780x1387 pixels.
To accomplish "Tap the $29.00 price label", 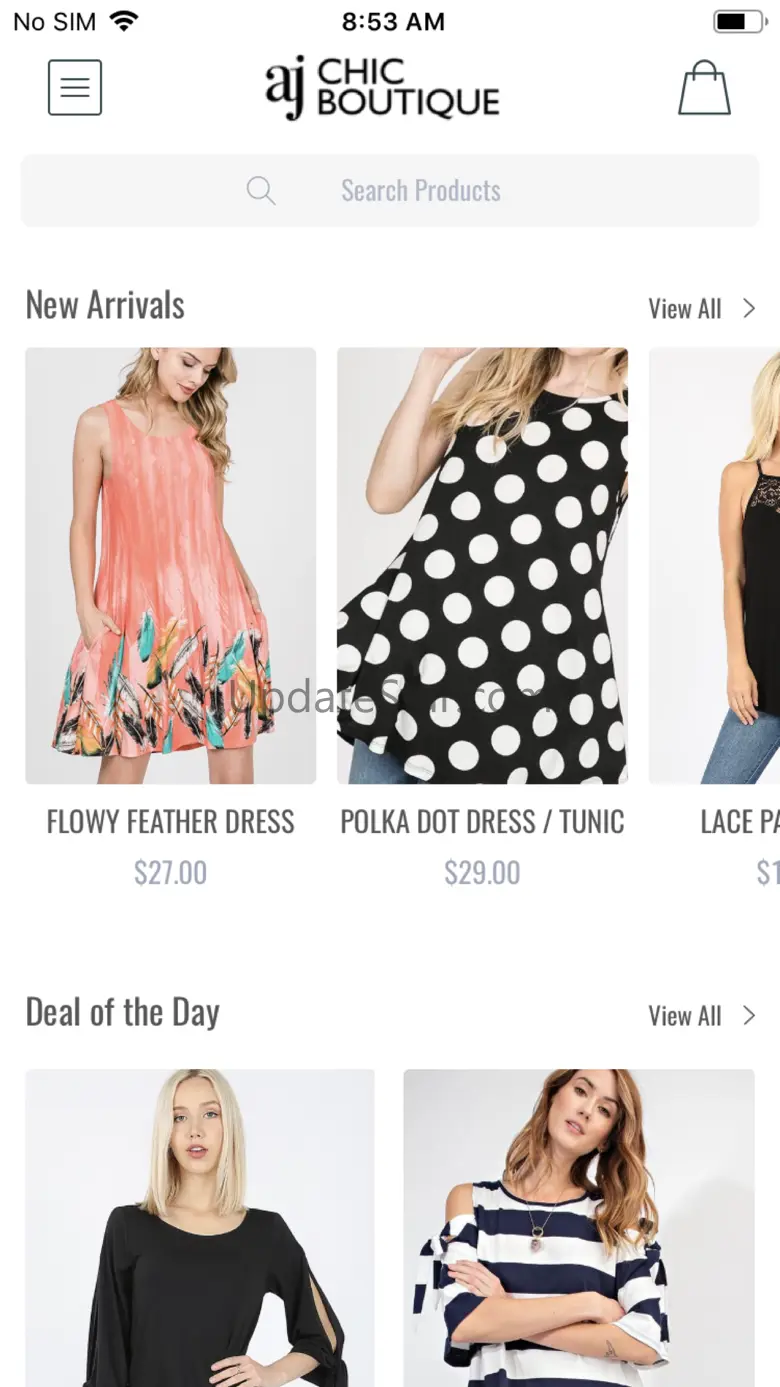I will click(x=482, y=873).
